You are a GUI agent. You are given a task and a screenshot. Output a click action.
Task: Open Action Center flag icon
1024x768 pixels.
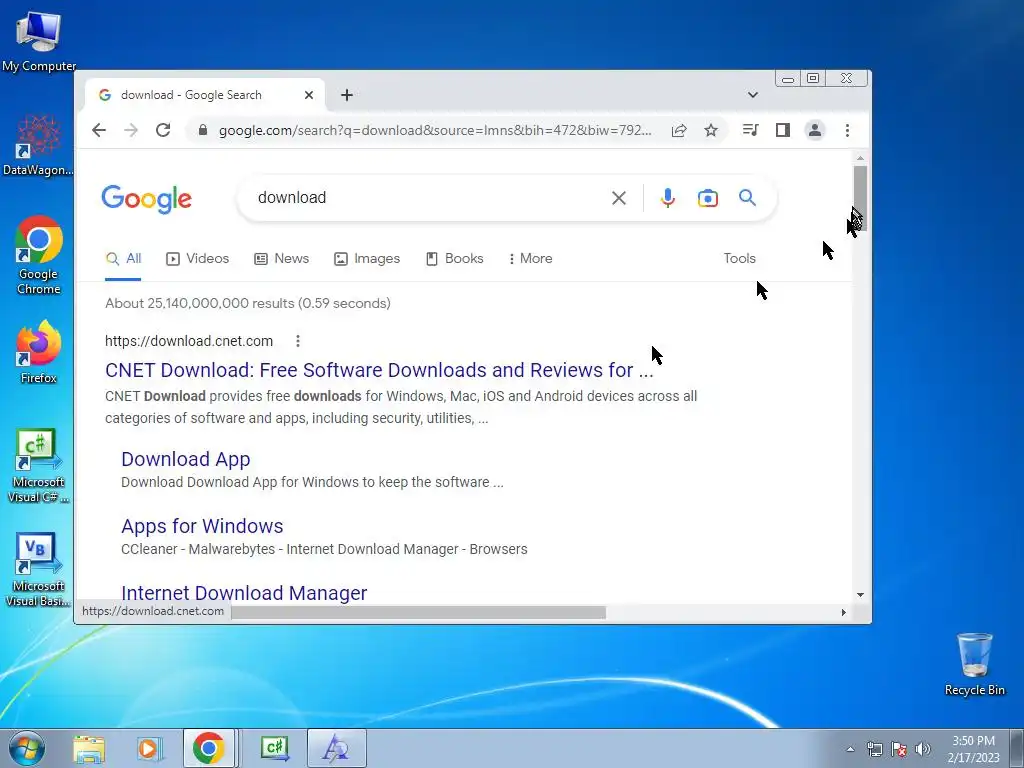(899, 749)
